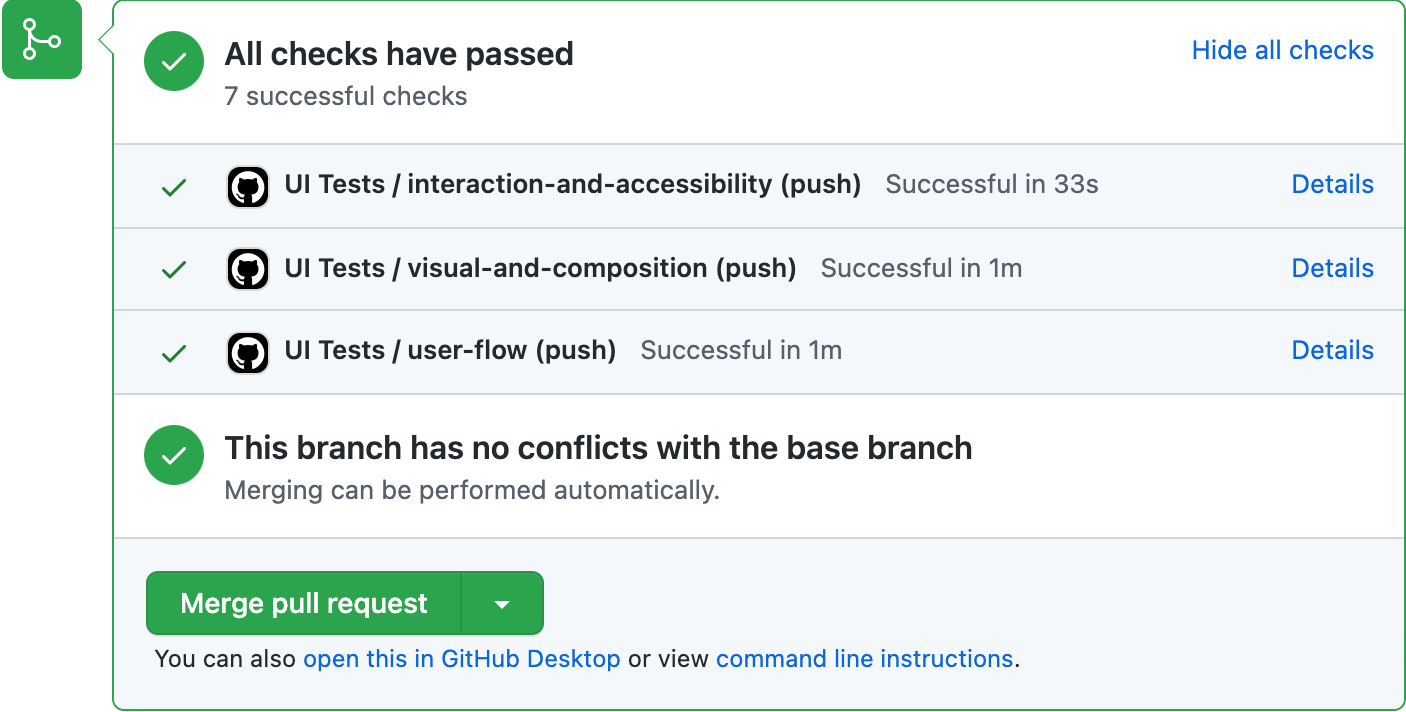Screen dimensions: 1406x712
Task: Open Details for visual-and-composition check
Action: (1332, 268)
